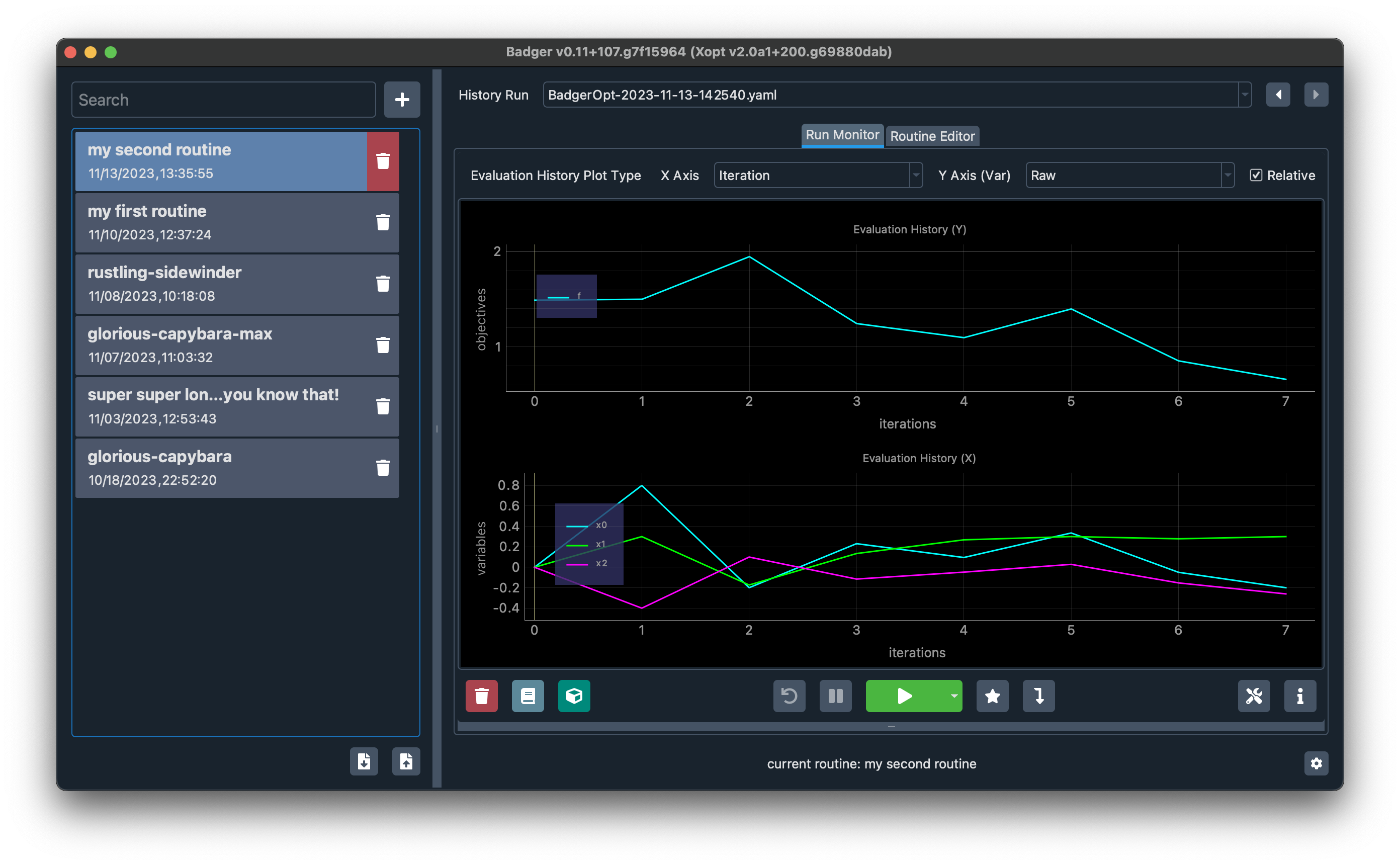Click the 'objectives' axis label

coord(481,319)
